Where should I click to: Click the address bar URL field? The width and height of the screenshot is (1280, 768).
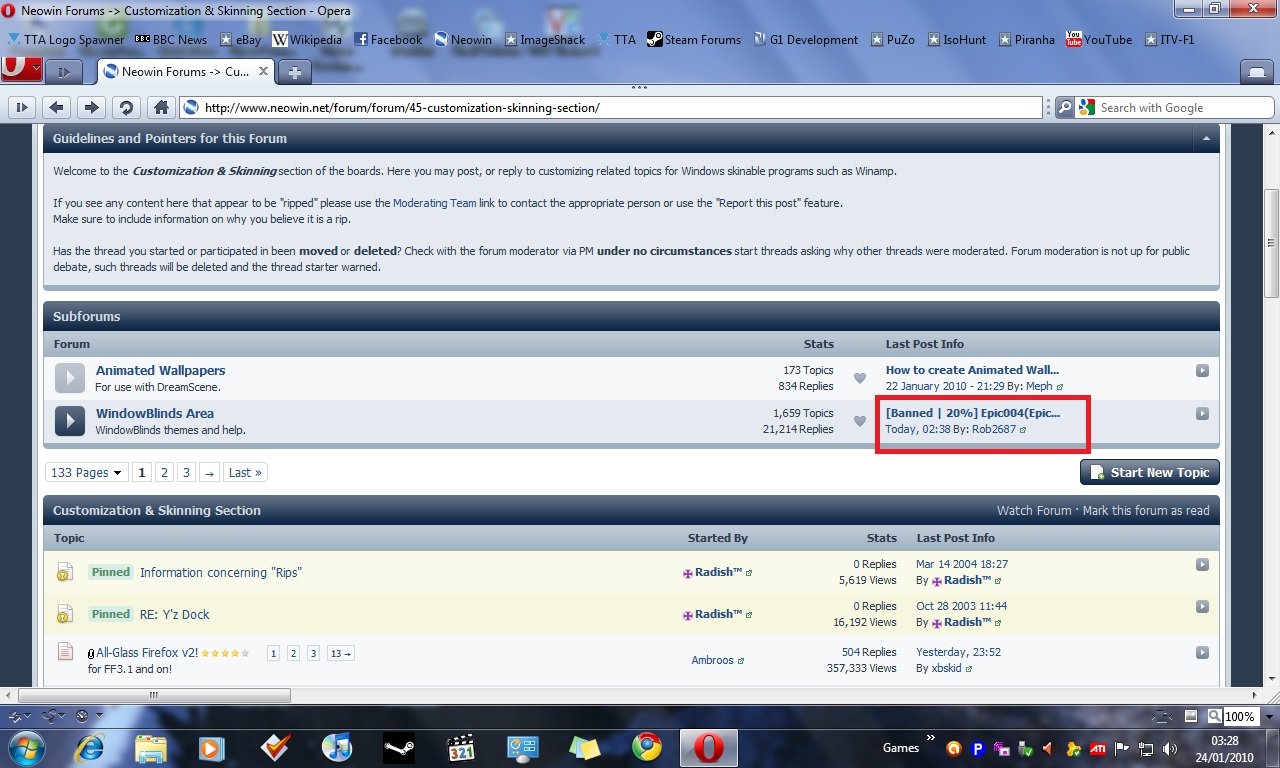[x=610, y=108]
